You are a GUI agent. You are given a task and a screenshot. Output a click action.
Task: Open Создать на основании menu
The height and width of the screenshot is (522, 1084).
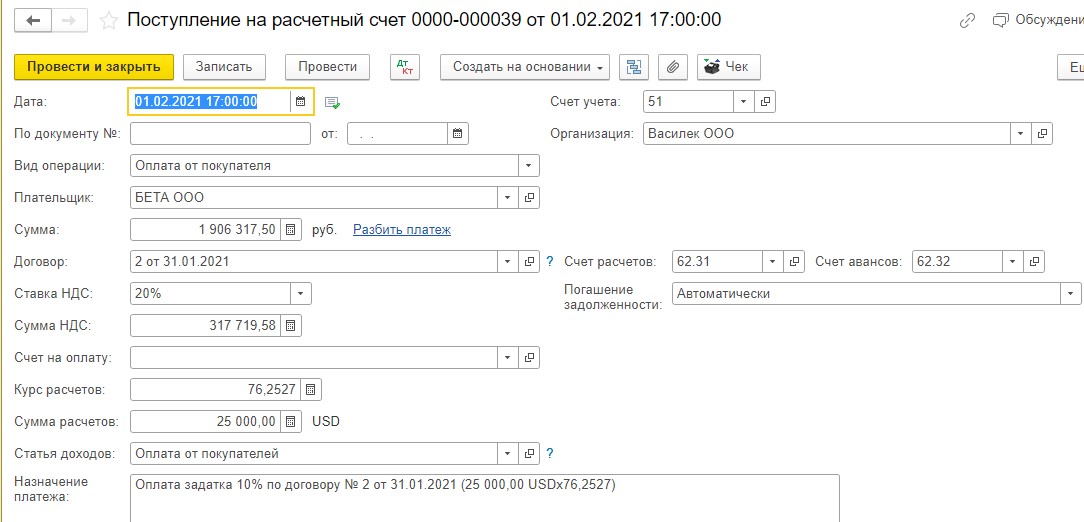tap(525, 67)
